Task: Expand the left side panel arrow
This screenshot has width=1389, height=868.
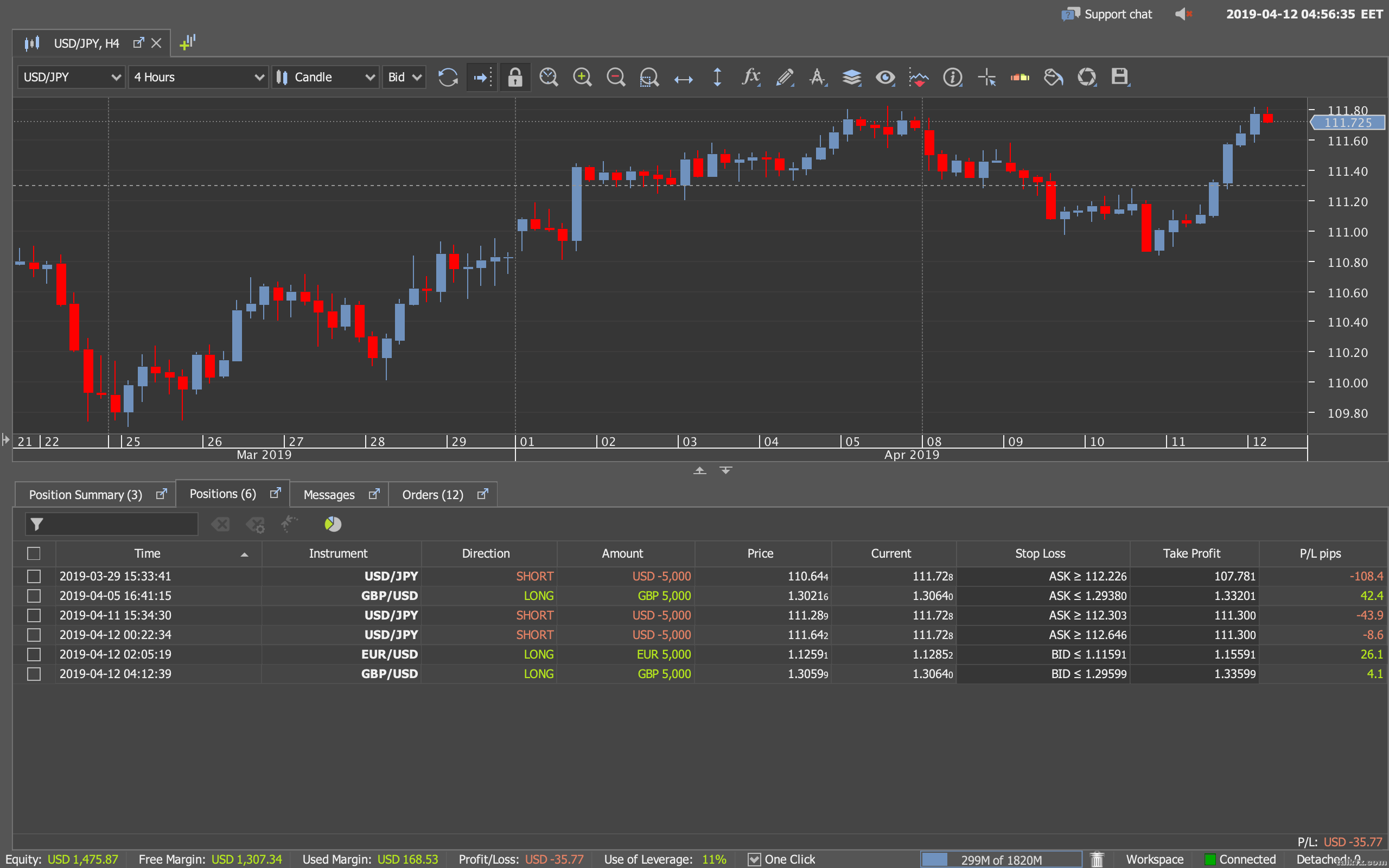Action: click(x=6, y=440)
